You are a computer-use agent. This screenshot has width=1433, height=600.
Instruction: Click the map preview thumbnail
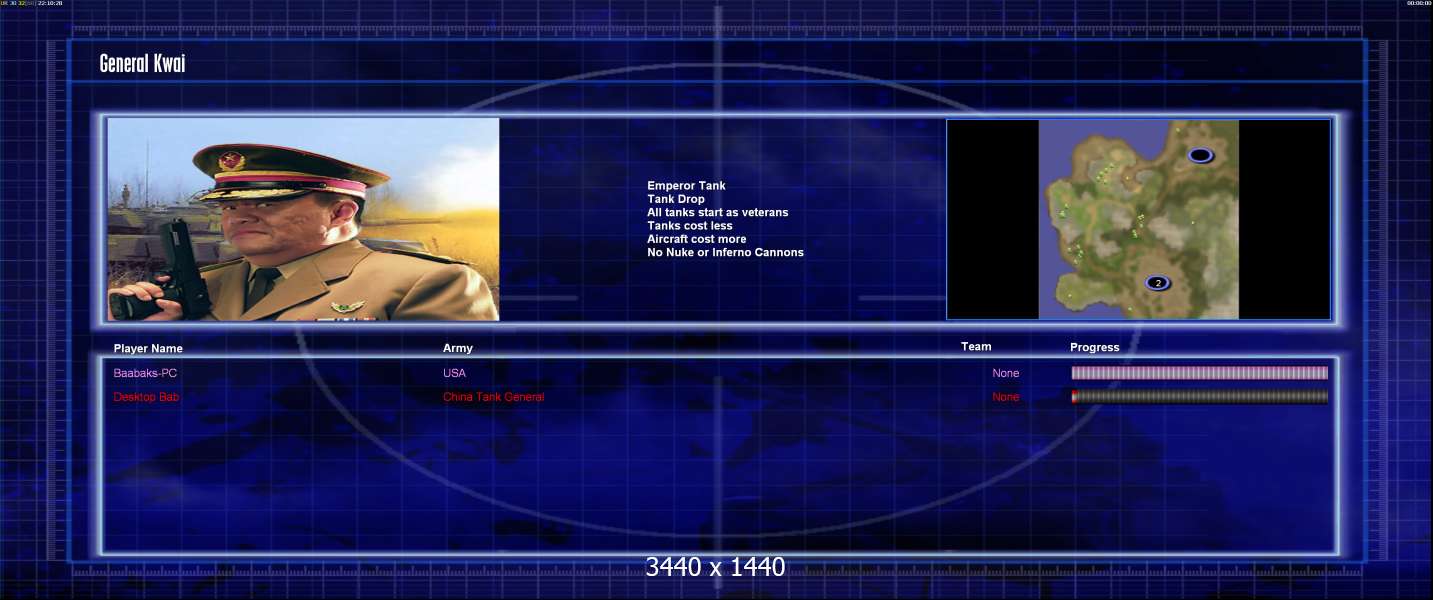click(1138, 219)
